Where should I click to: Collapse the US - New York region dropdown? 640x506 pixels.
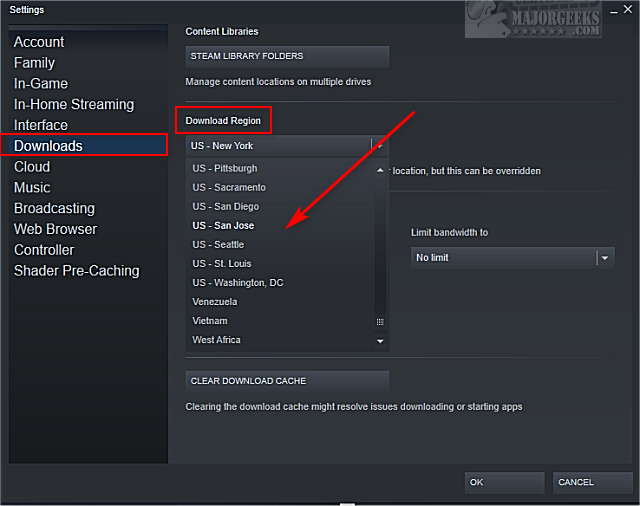(x=287, y=146)
